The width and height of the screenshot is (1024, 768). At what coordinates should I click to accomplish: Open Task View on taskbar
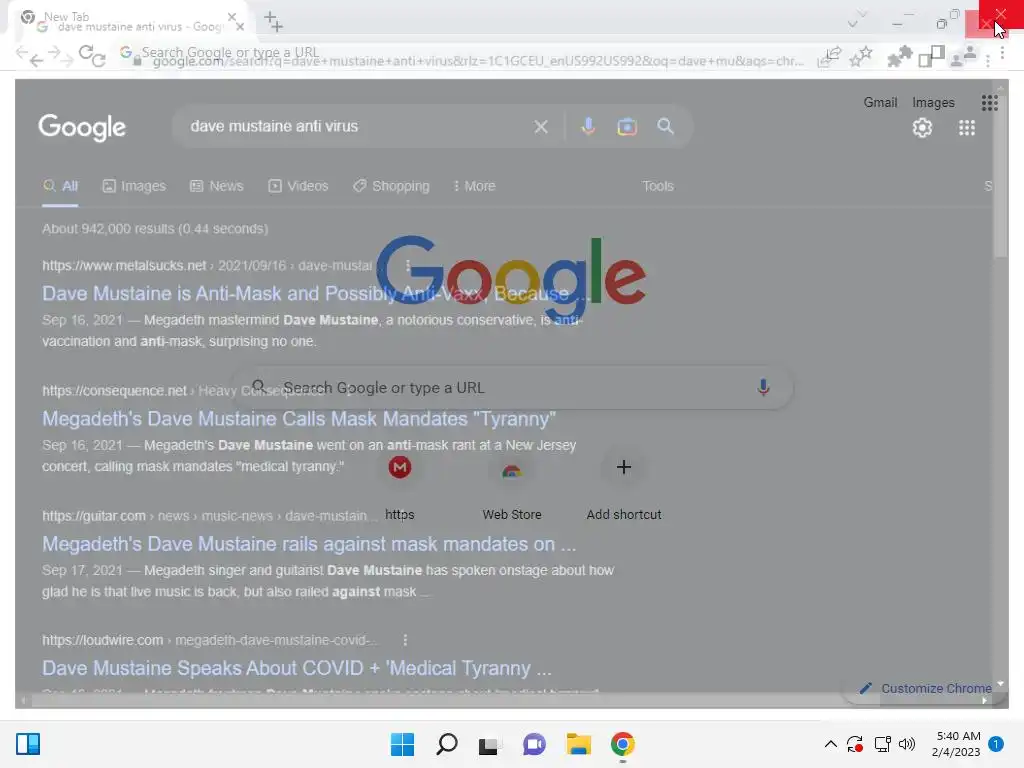click(x=488, y=745)
